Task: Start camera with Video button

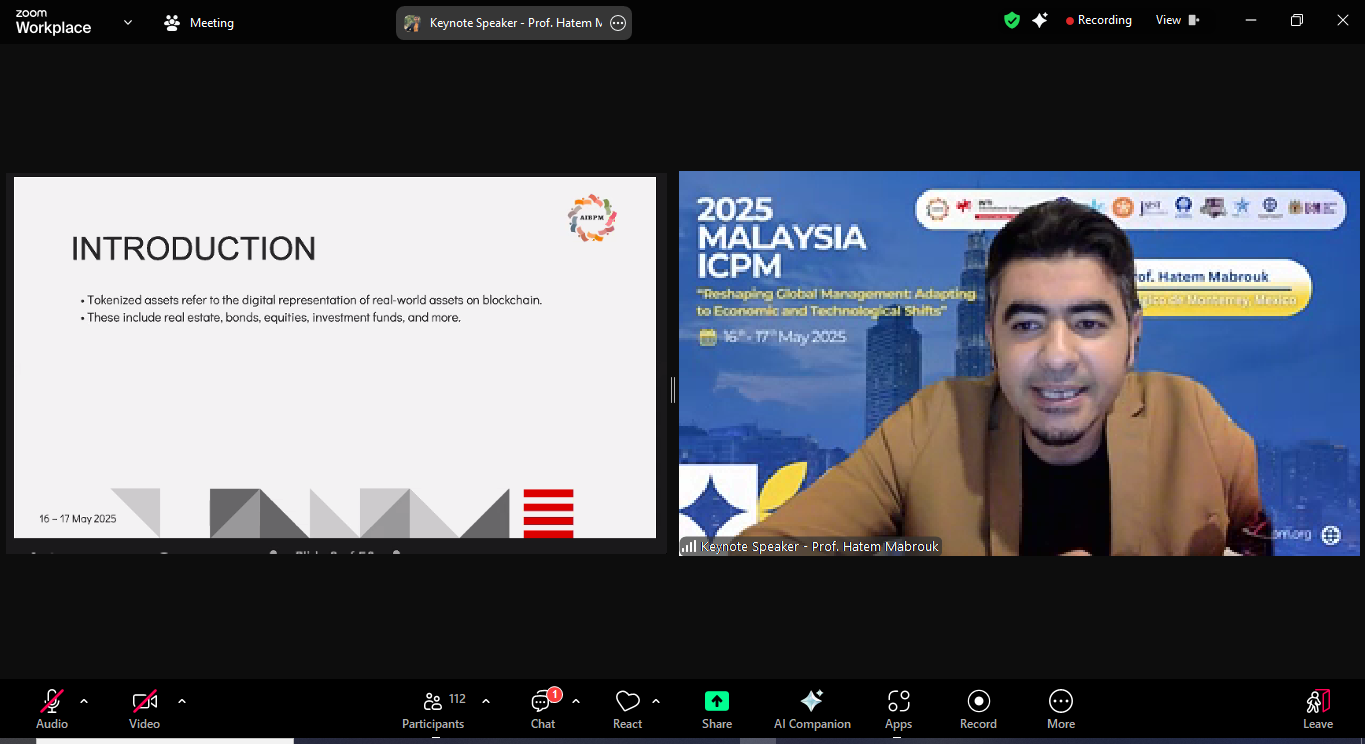Action: click(144, 709)
